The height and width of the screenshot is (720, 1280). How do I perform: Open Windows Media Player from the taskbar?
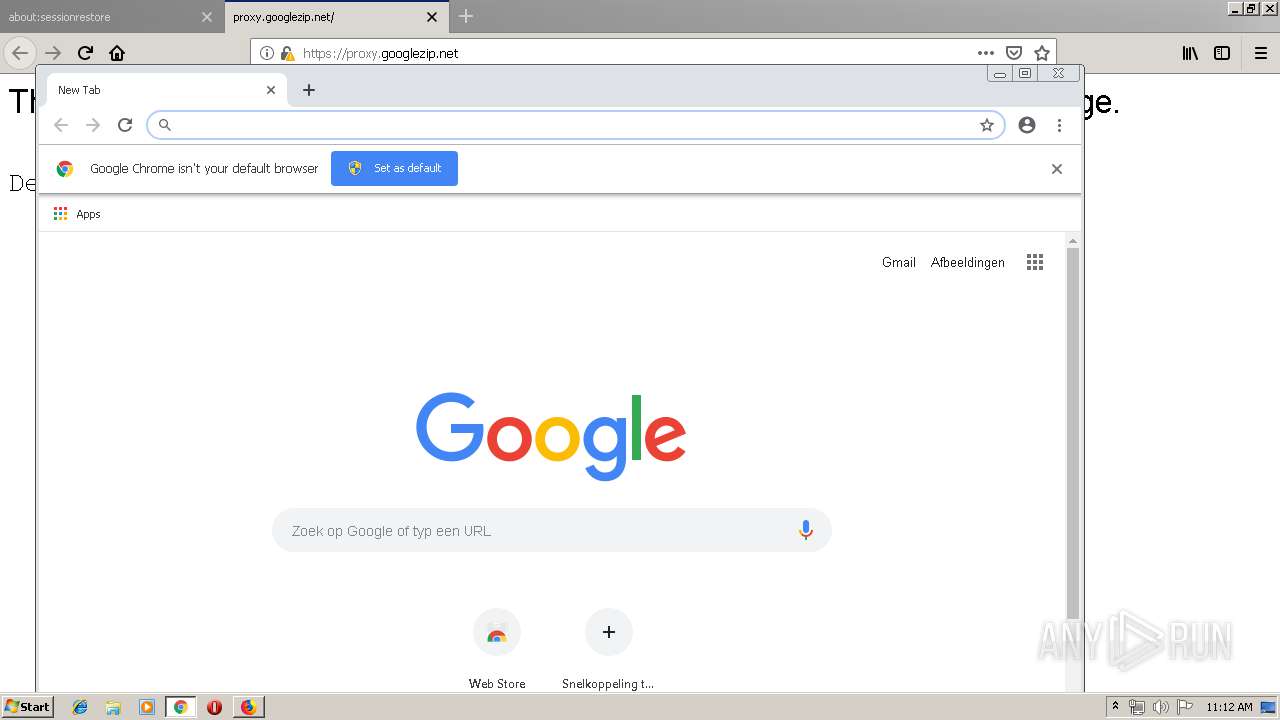[146, 707]
